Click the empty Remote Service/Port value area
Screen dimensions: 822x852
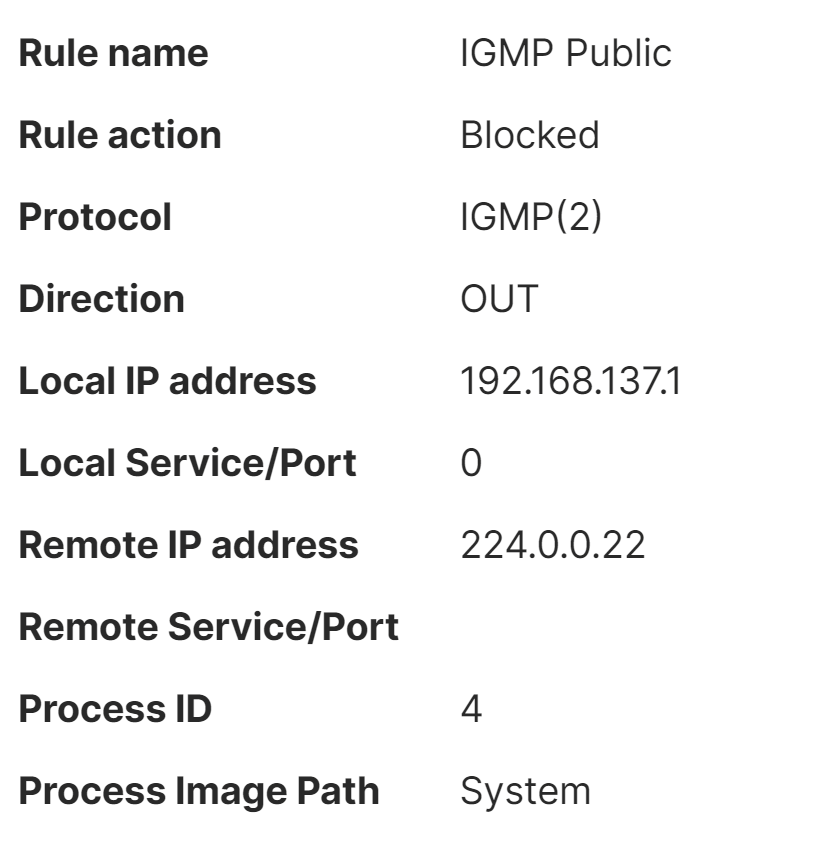click(x=560, y=627)
